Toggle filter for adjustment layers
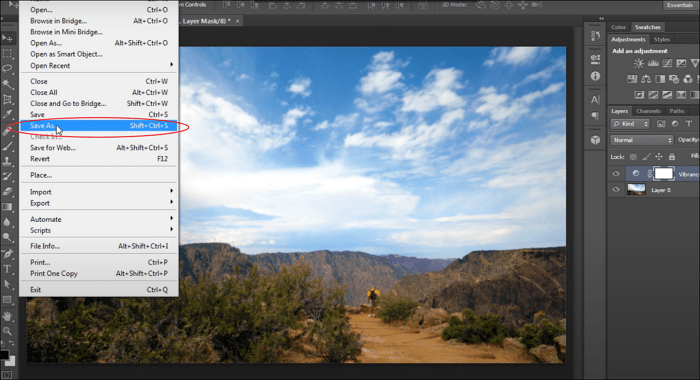Image resolution: width=700 pixels, height=380 pixels. [675, 124]
